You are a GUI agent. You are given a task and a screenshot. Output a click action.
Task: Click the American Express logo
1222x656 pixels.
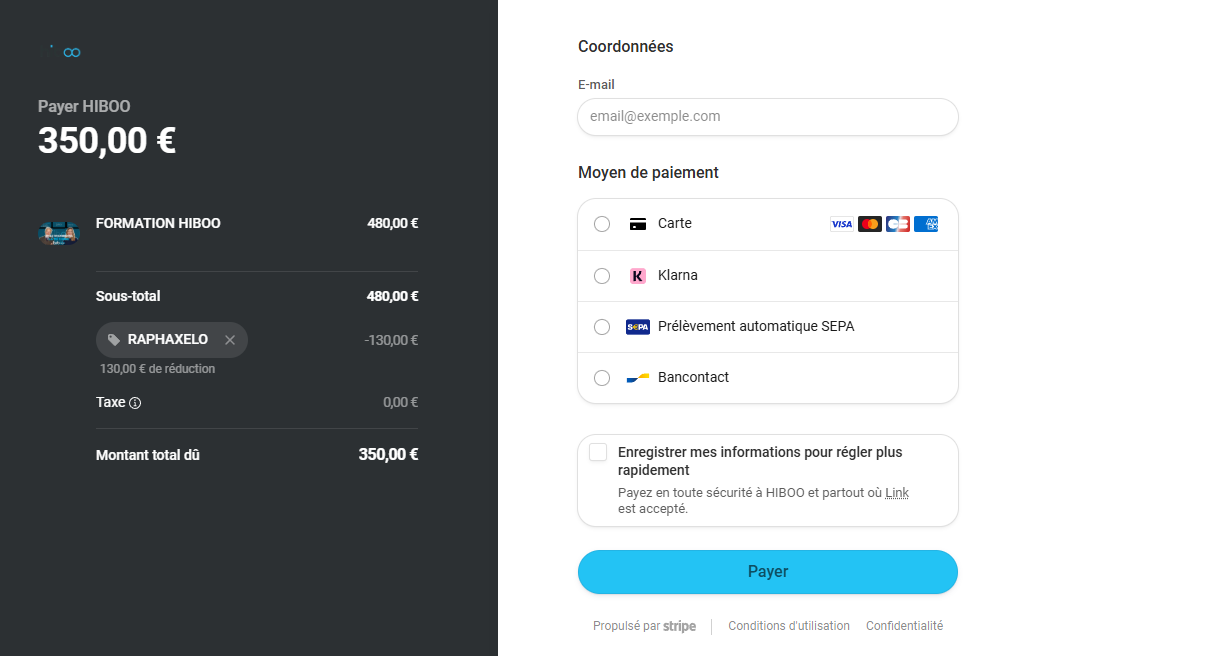[926, 224]
